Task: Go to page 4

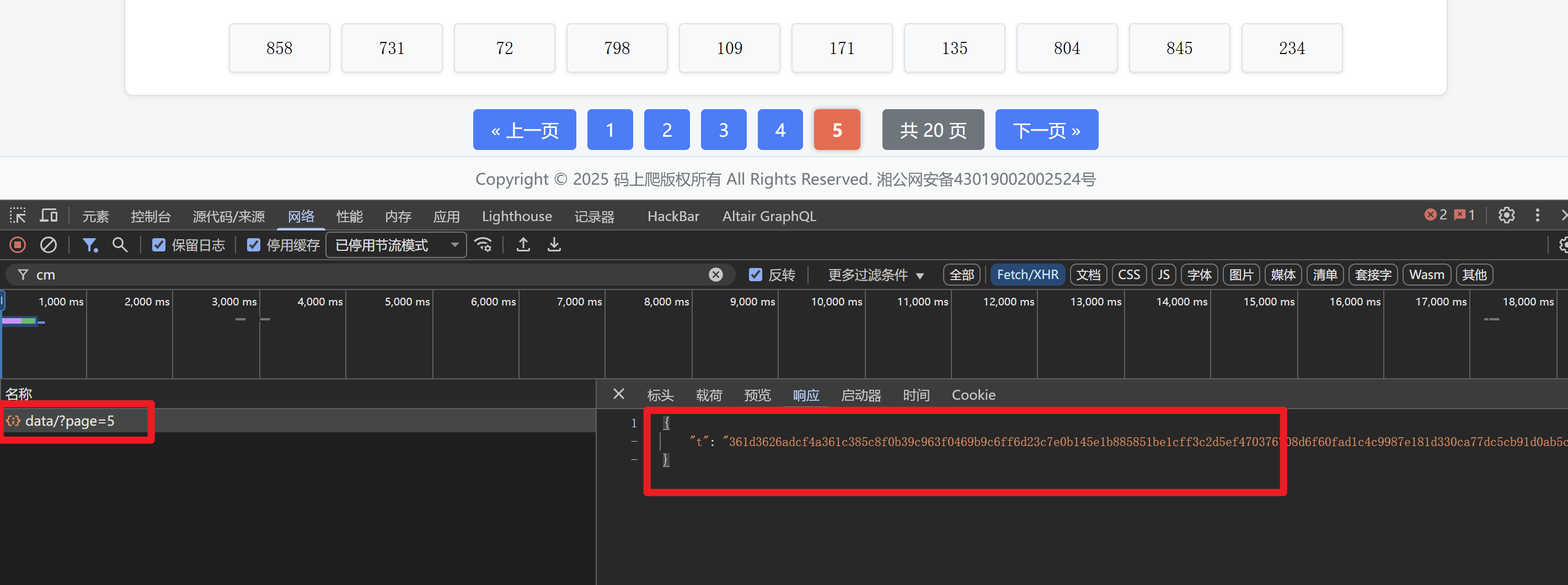Action: tap(780, 130)
